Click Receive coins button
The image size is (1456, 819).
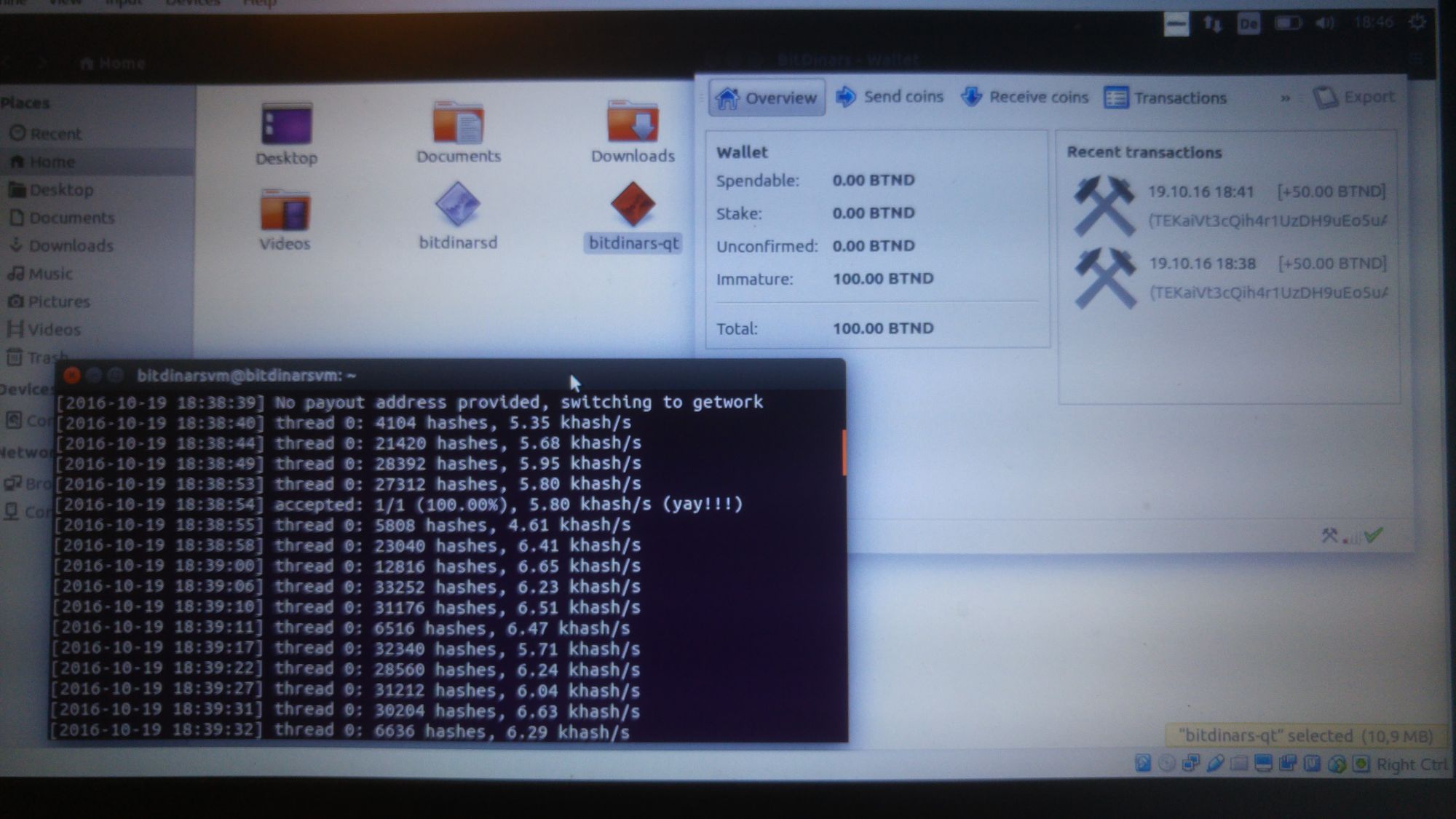pyautogui.click(x=1024, y=97)
